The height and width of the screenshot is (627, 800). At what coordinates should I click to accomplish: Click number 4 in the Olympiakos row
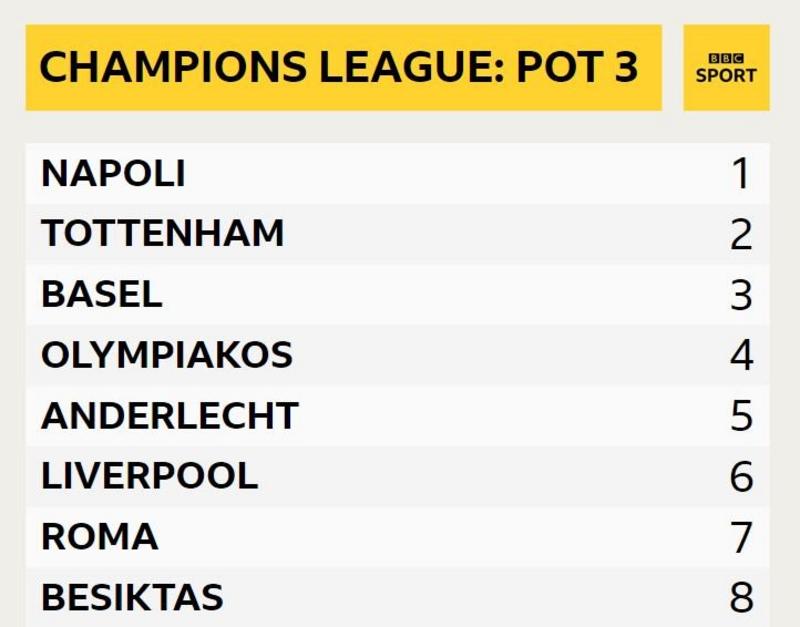coord(741,355)
